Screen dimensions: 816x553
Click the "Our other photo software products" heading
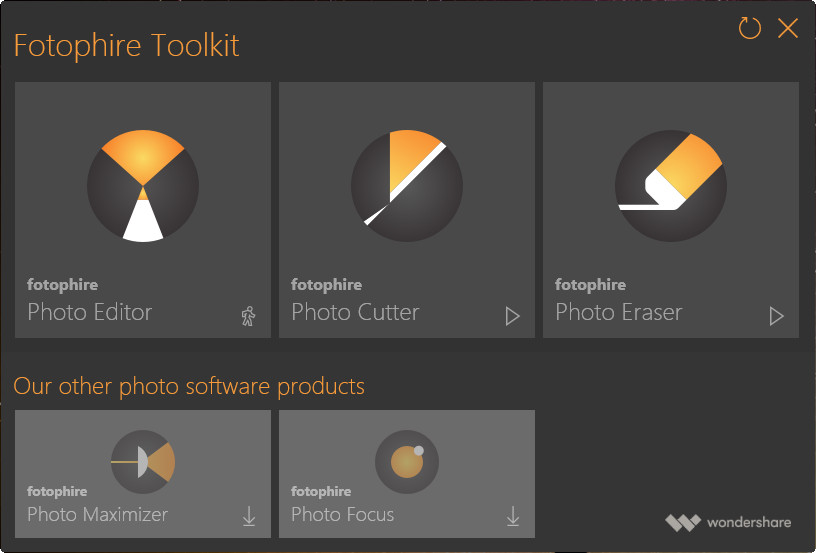click(x=189, y=385)
